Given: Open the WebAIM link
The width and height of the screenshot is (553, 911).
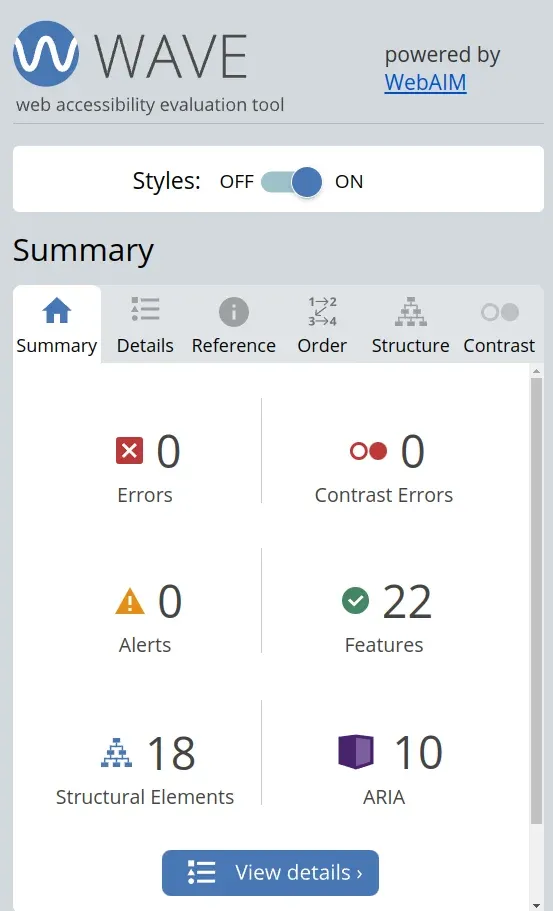Looking at the screenshot, I should click(425, 82).
